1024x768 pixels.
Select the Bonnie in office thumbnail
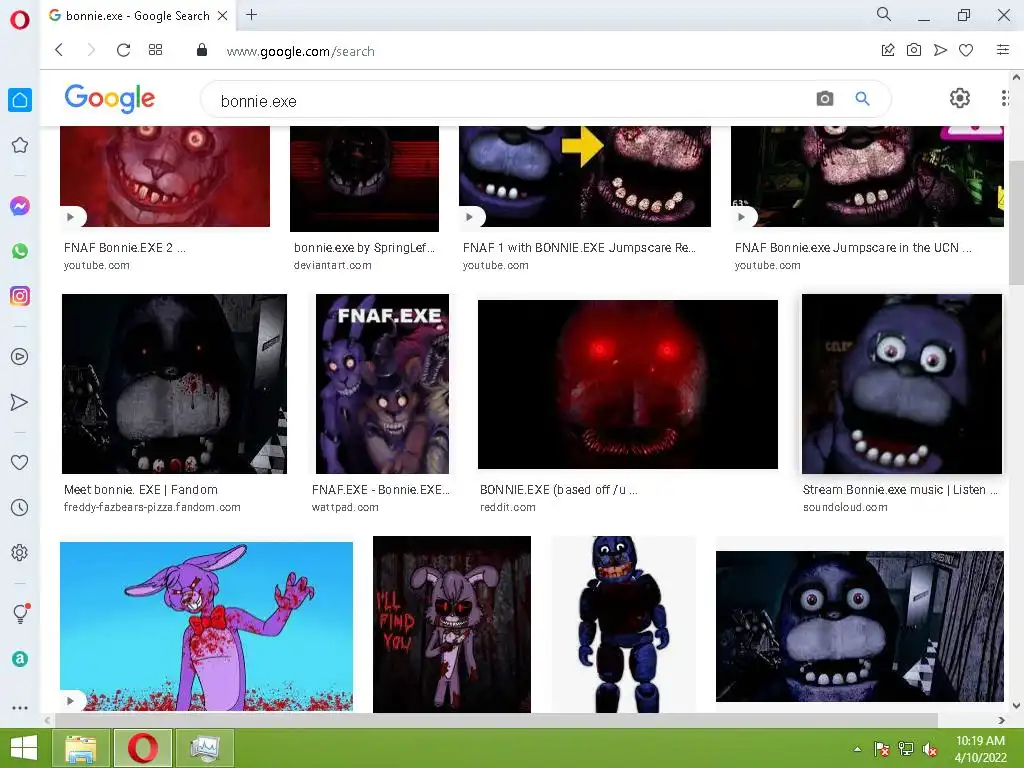point(859,626)
